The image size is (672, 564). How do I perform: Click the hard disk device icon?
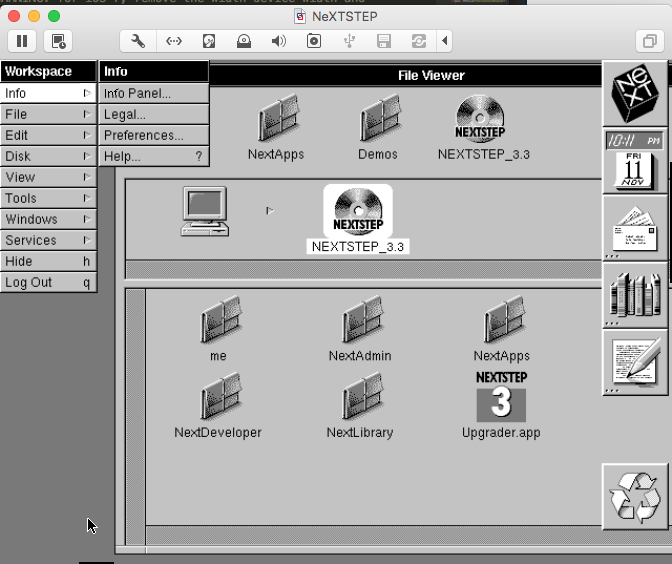pos(209,41)
